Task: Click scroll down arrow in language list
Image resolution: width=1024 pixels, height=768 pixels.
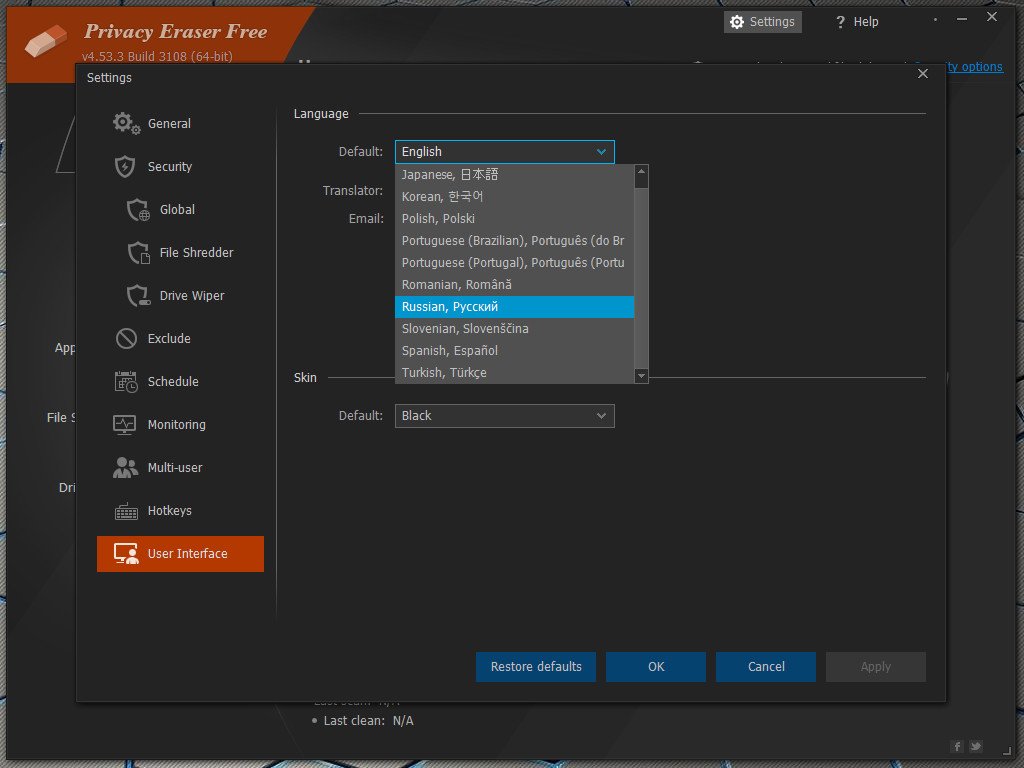Action: [x=642, y=375]
